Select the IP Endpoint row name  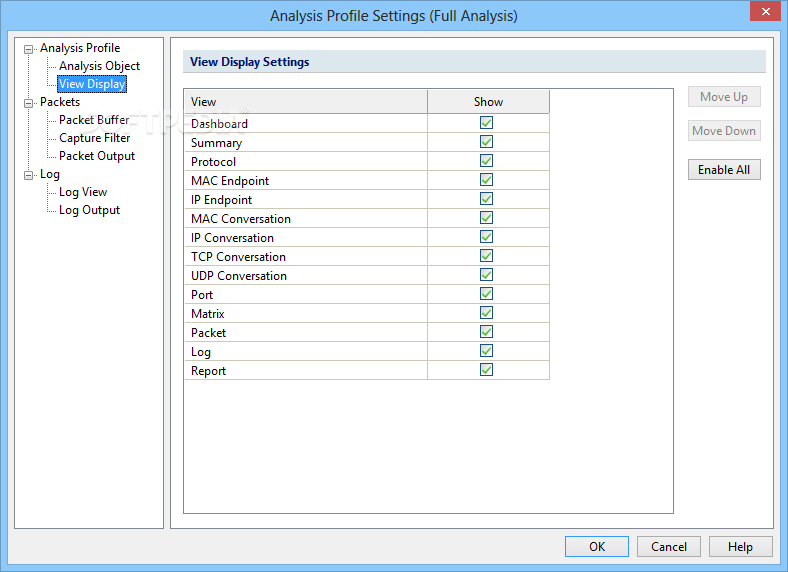coord(221,200)
